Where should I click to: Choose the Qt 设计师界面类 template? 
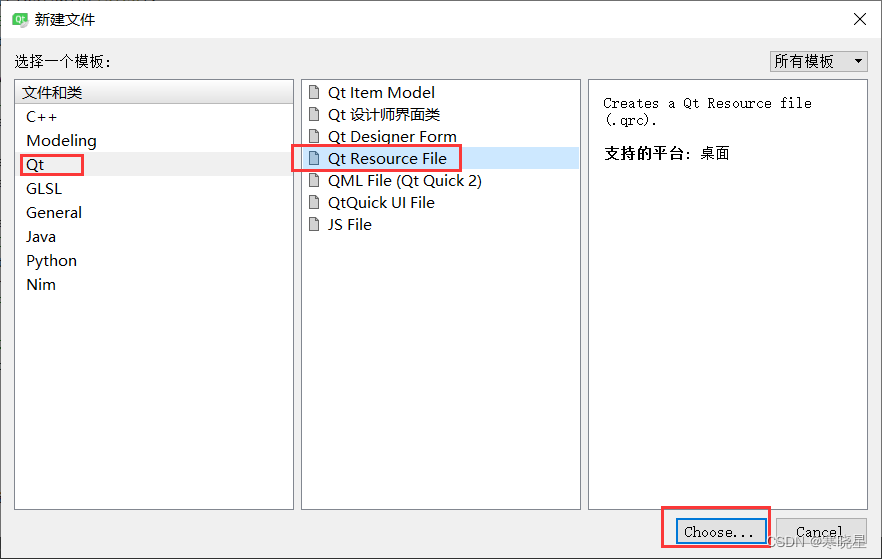point(440,114)
